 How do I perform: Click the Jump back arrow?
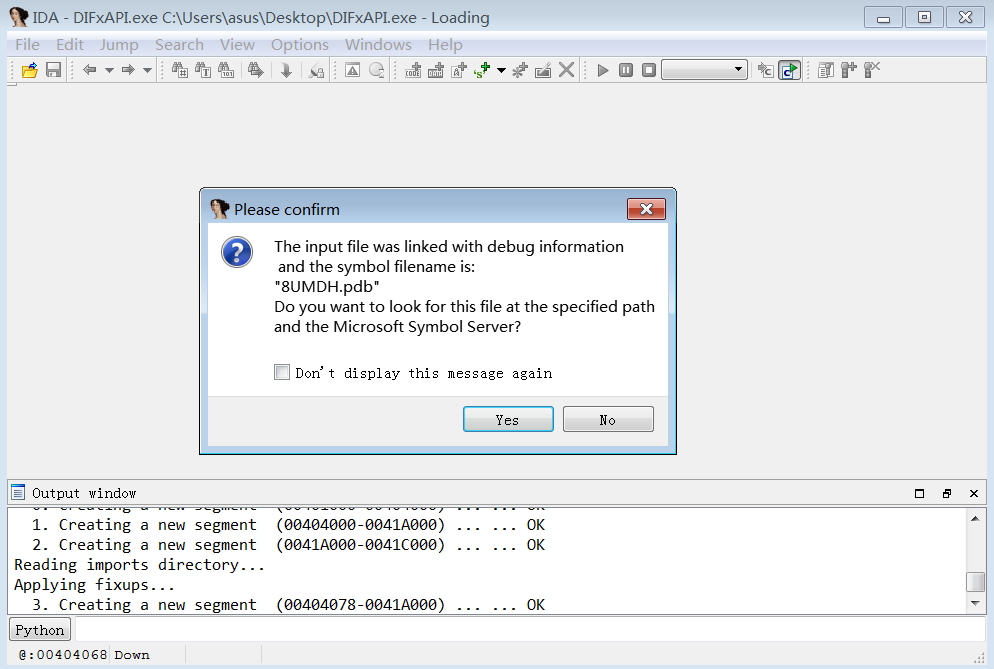pos(89,70)
